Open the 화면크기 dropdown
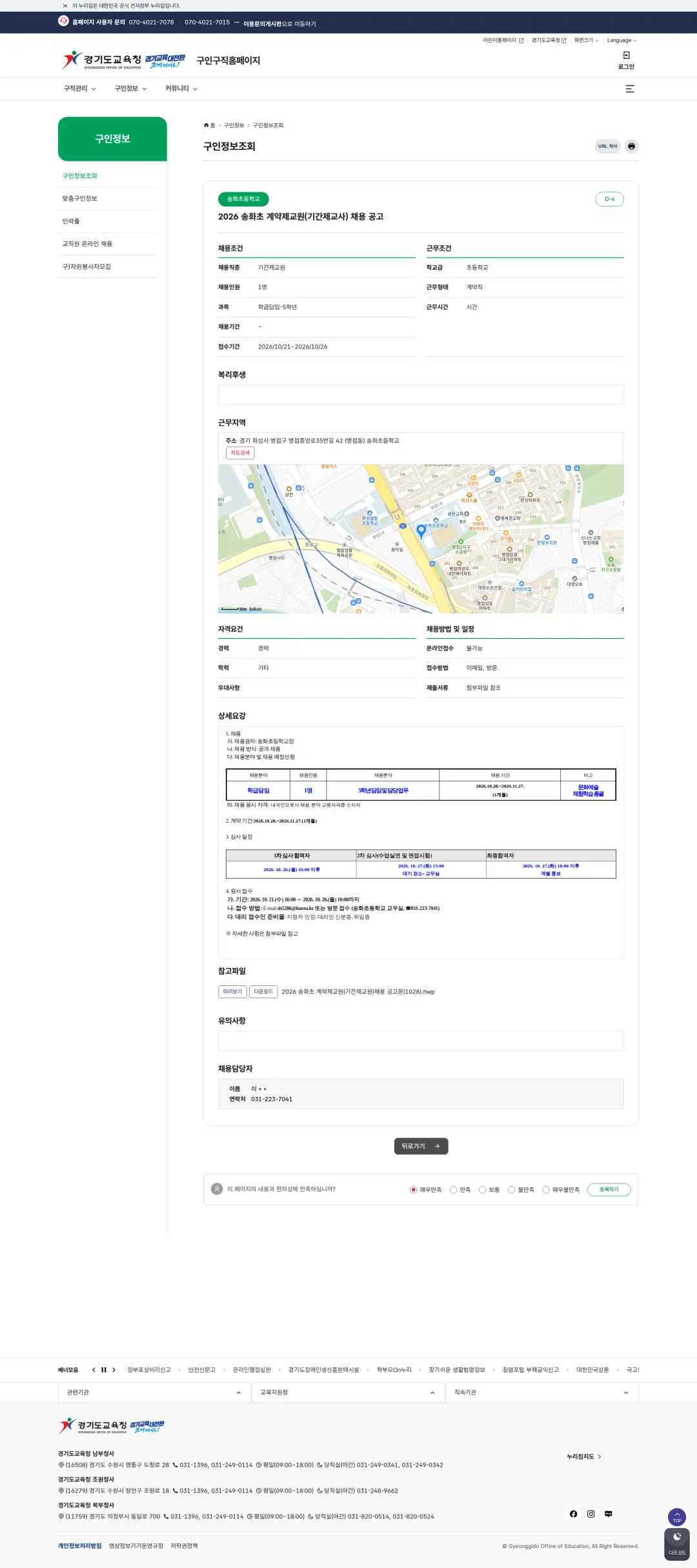Viewport: 697px width, 1568px height. (586, 41)
